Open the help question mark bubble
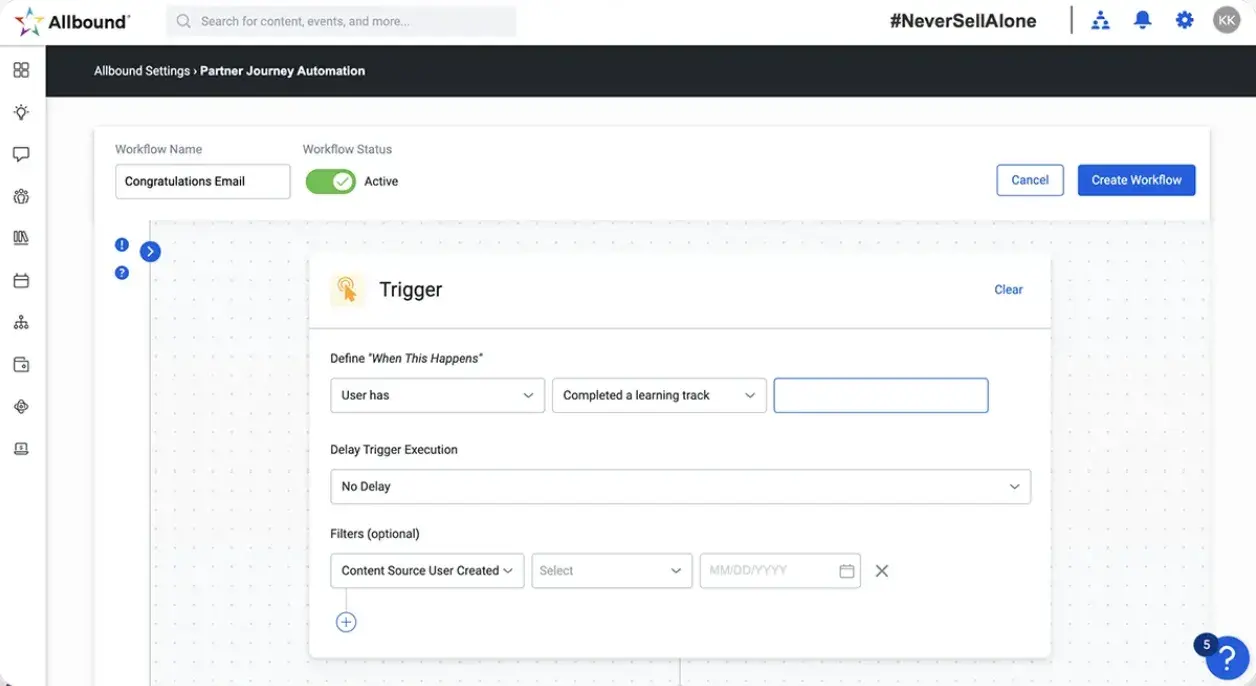 [1226, 658]
